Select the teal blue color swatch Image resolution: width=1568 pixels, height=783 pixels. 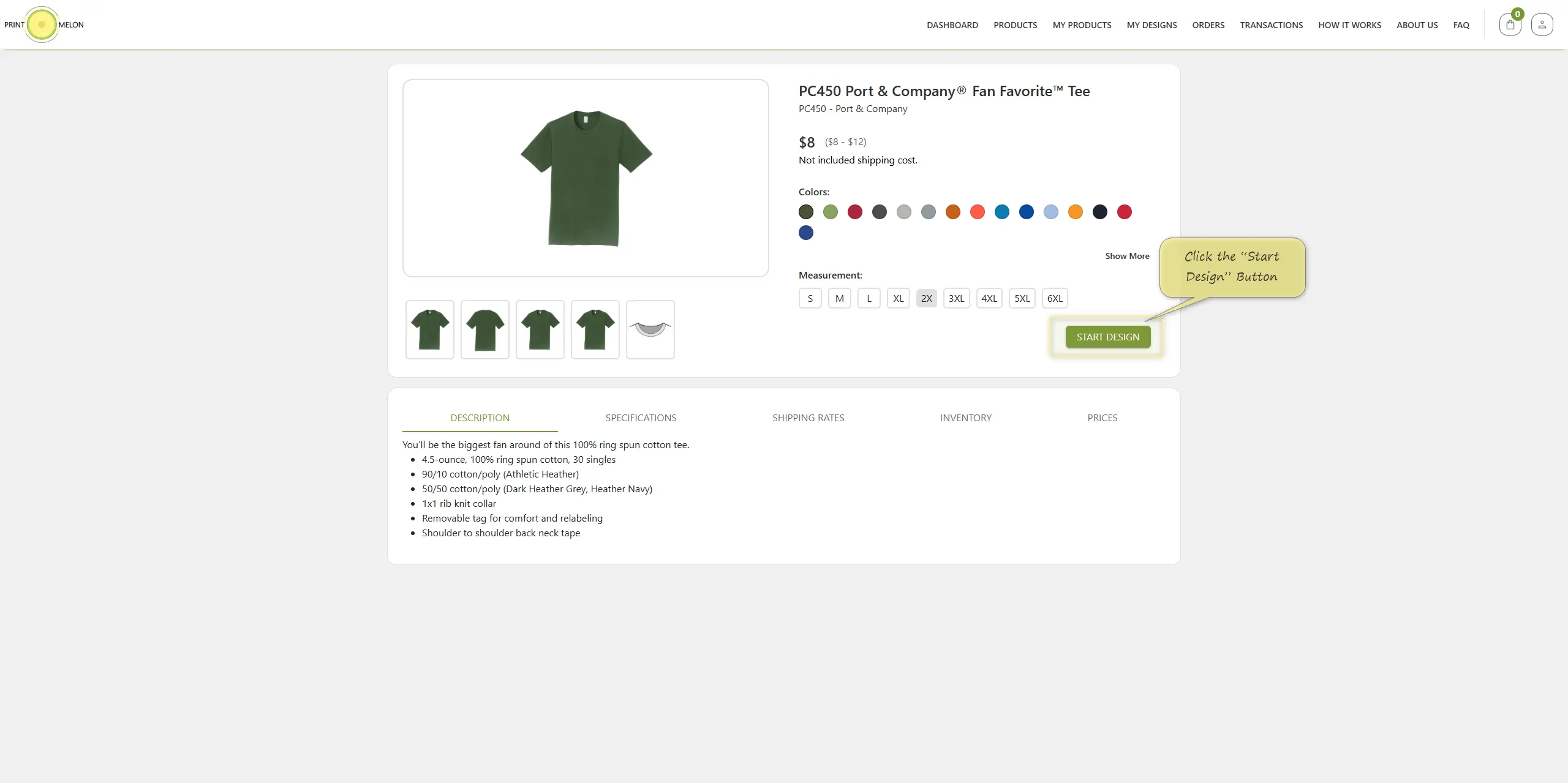coord(1001,212)
